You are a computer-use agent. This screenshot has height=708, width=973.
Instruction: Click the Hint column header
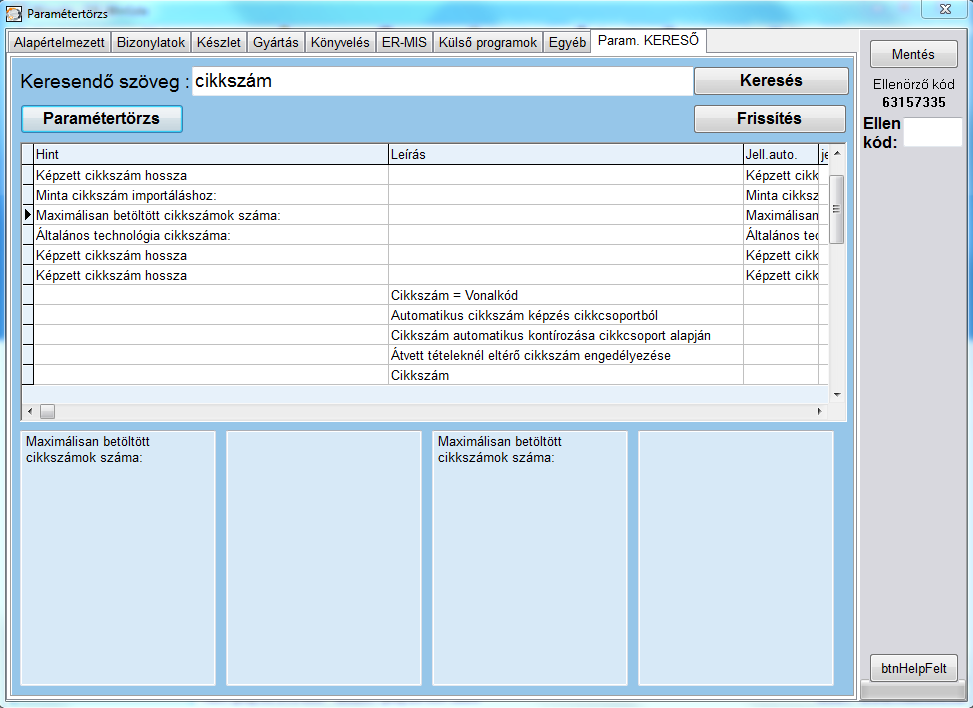click(x=211, y=155)
